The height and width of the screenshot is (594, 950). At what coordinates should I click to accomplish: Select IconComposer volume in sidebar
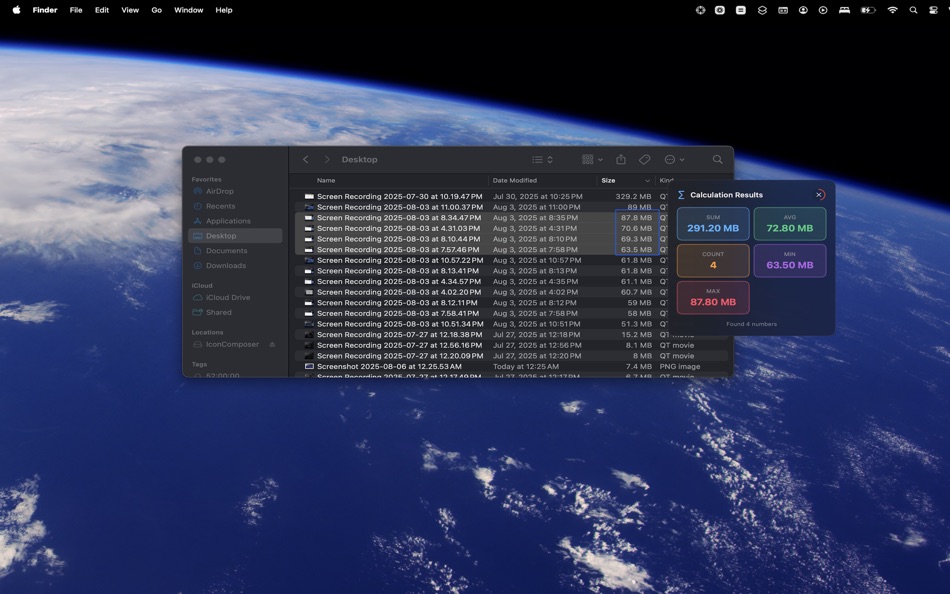[x=232, y=344]
